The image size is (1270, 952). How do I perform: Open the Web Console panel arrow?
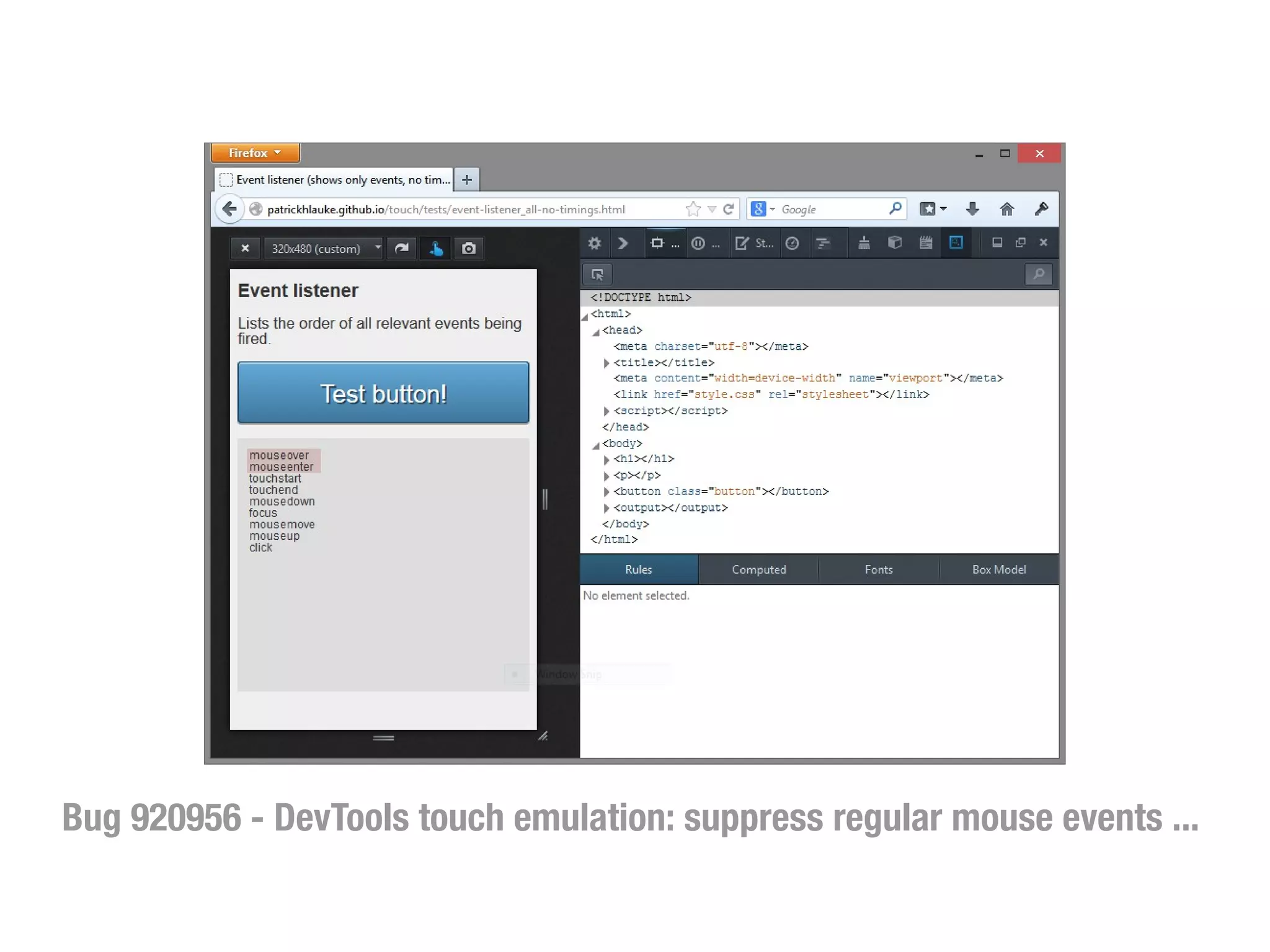click(x=623, y=243)
